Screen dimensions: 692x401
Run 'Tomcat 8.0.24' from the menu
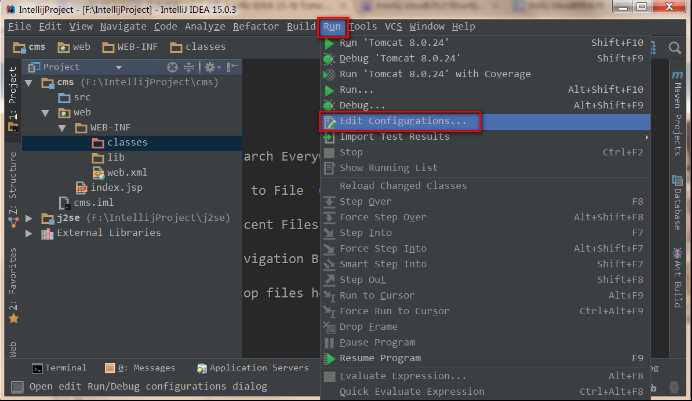(x=485, y=43)
